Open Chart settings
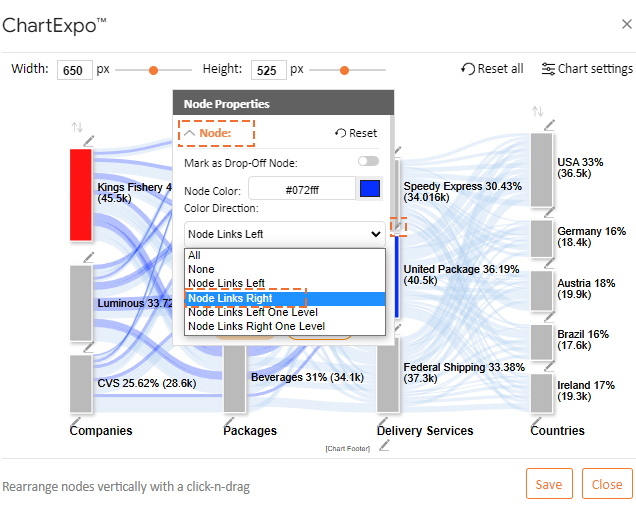The image size is (636, 522). [587, 69]
